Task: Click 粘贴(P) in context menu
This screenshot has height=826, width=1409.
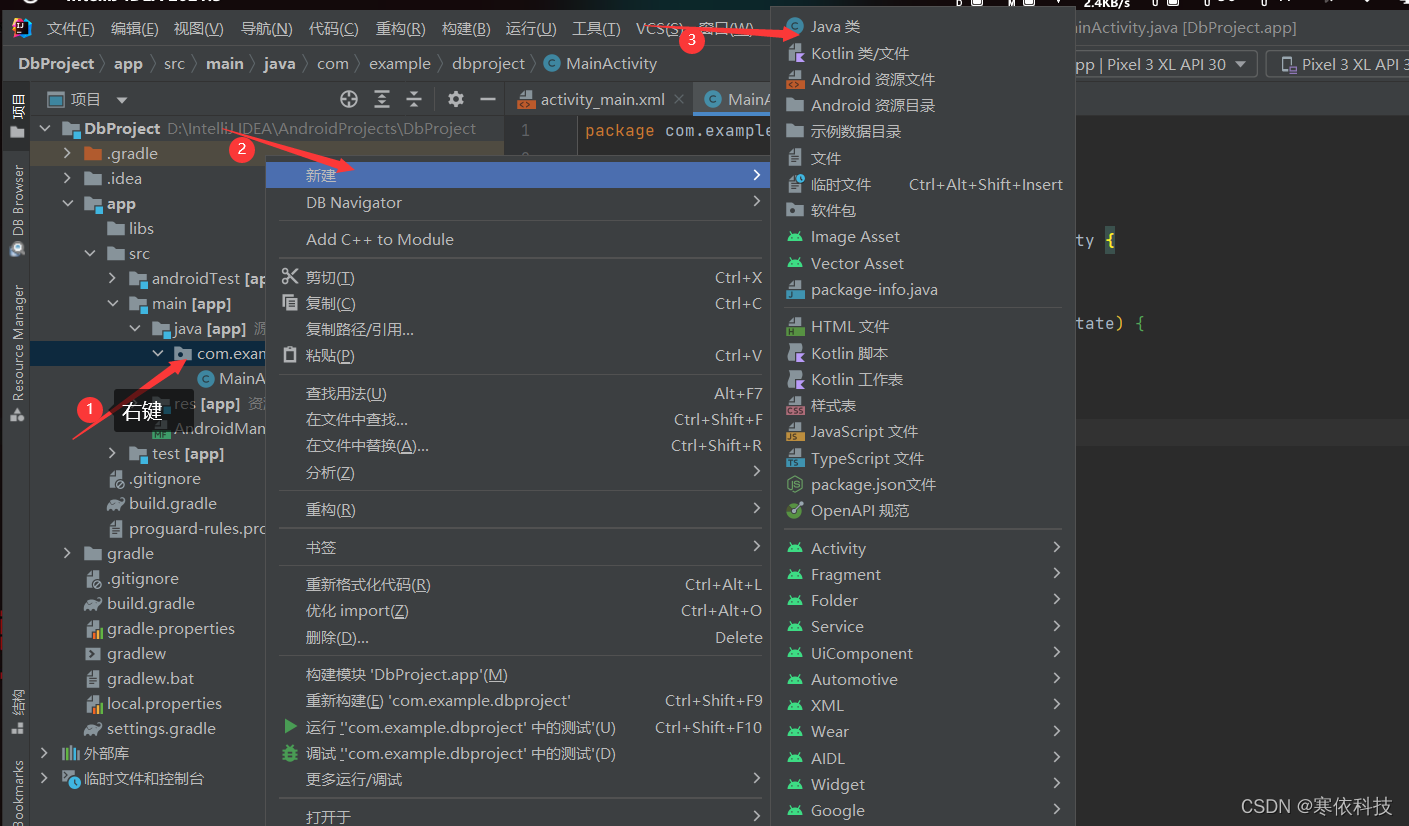Action: click(520, 355)
